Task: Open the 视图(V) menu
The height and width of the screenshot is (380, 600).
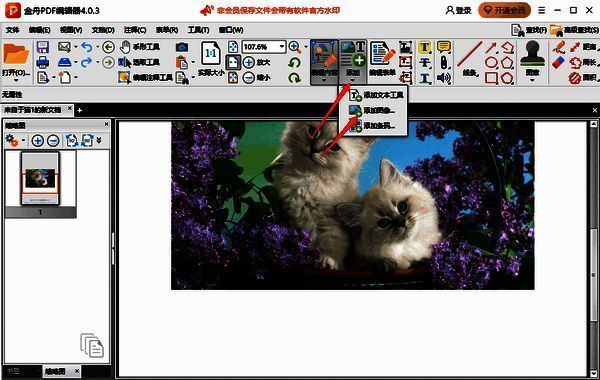Action: [71, 30]
